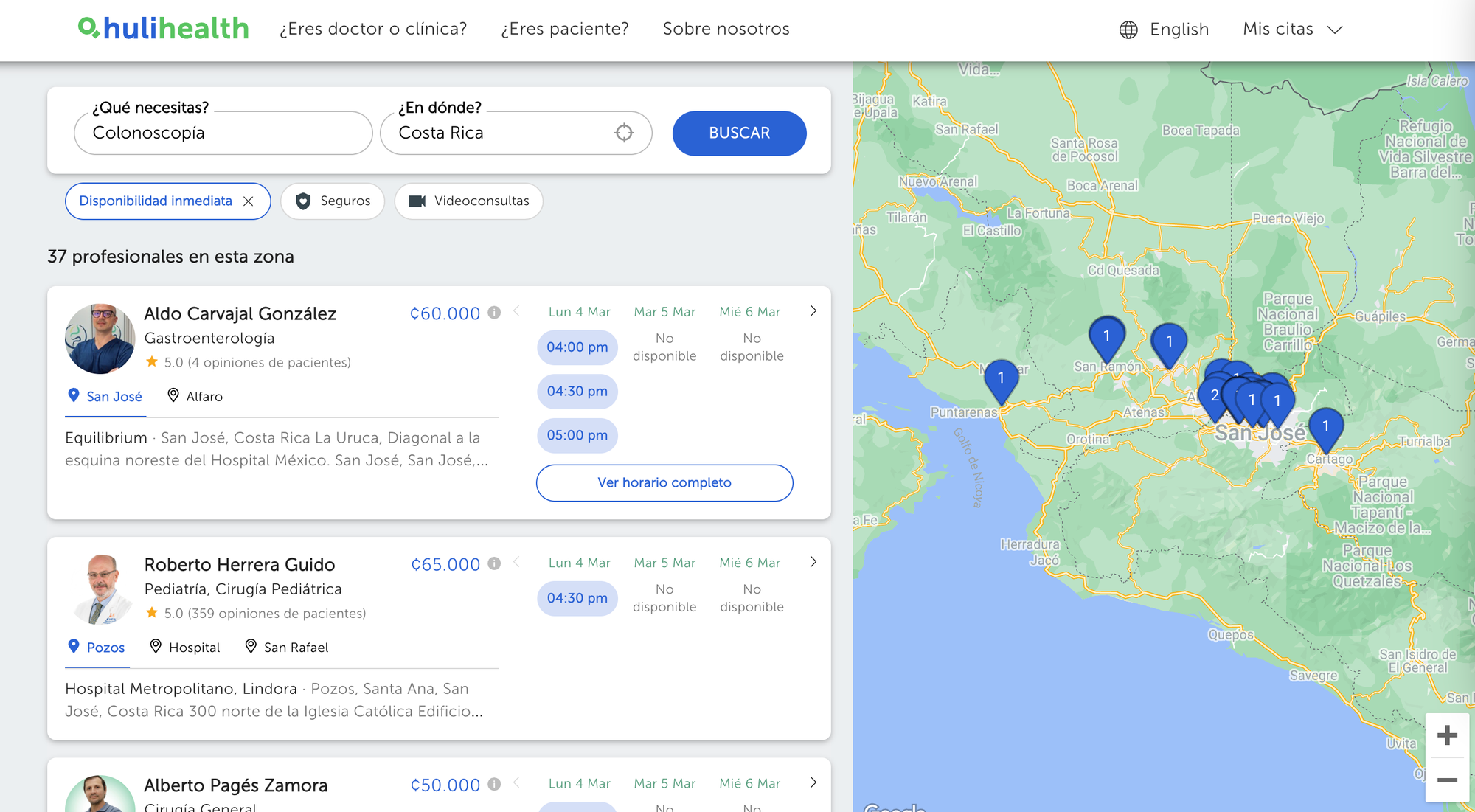Zoom out the map with minus button
Image resolution: width=1475 pixels, height=812 pixels.
[1447, 780]
